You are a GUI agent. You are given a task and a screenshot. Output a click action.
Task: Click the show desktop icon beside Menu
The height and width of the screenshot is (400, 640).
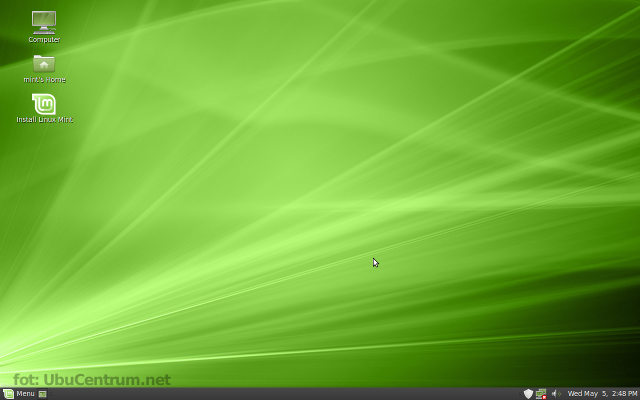point(42,394)
